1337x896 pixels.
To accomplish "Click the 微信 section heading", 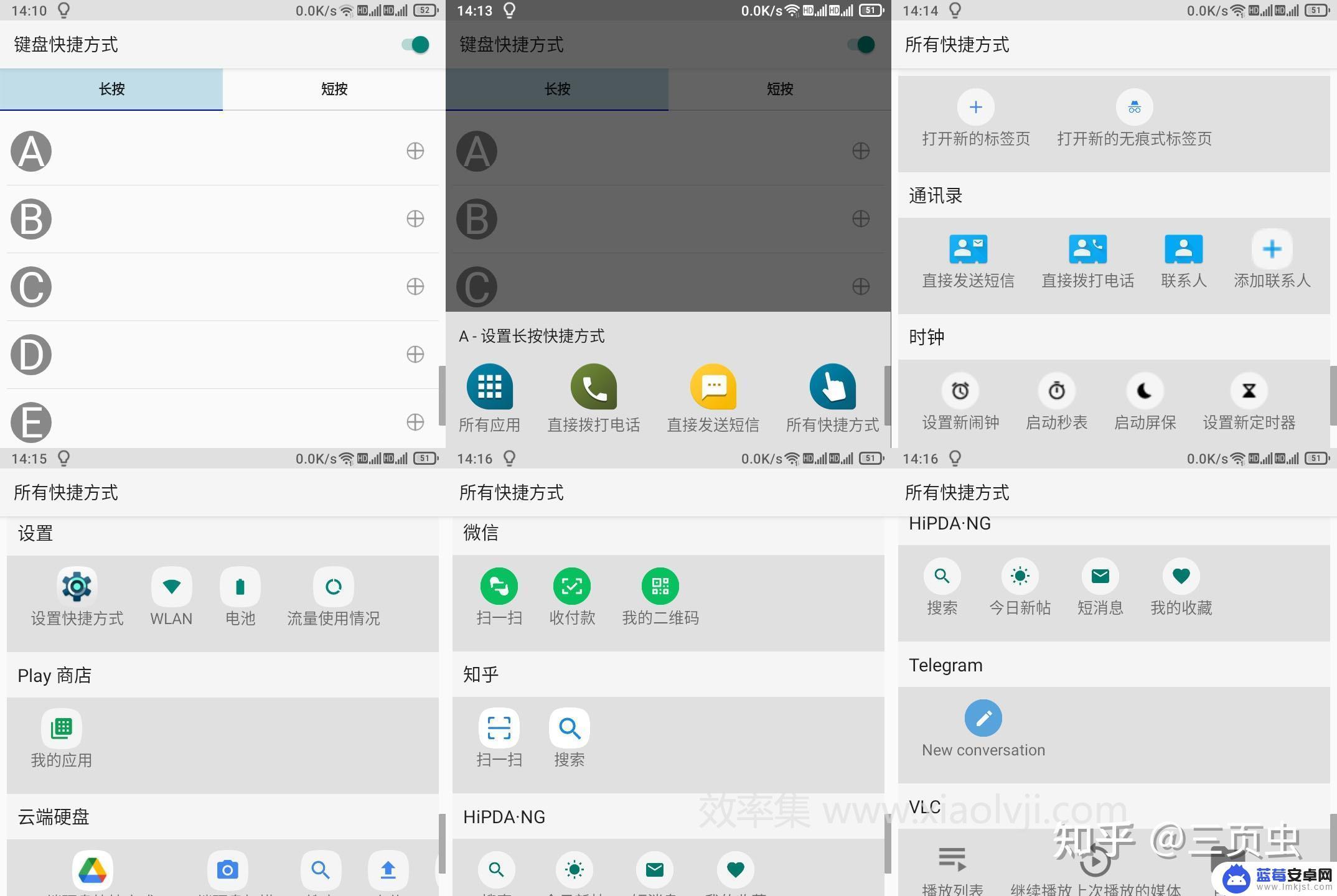I will pyautogui.click(x=481, y=533).
